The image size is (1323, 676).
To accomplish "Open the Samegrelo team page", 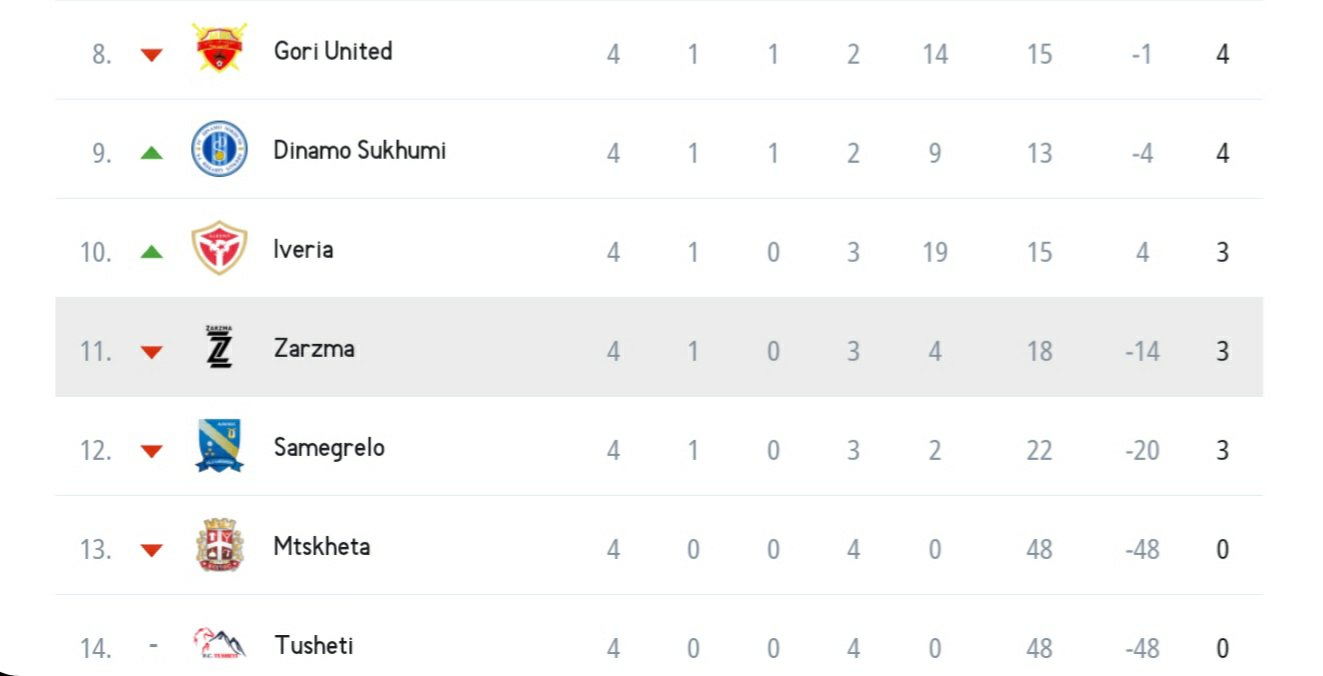I will click(329, 447).
